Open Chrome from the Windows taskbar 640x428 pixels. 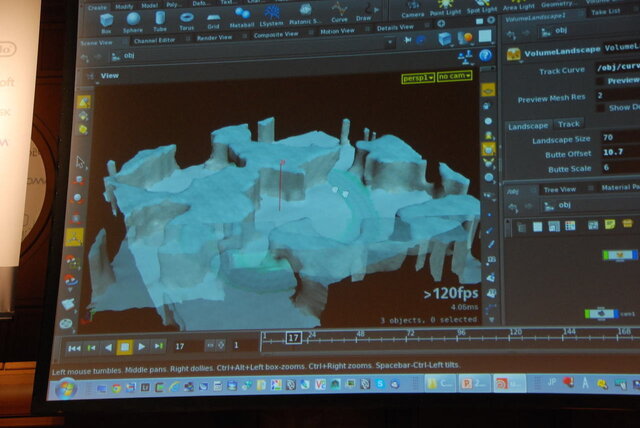pyautogui.click(x=116, y=388)
